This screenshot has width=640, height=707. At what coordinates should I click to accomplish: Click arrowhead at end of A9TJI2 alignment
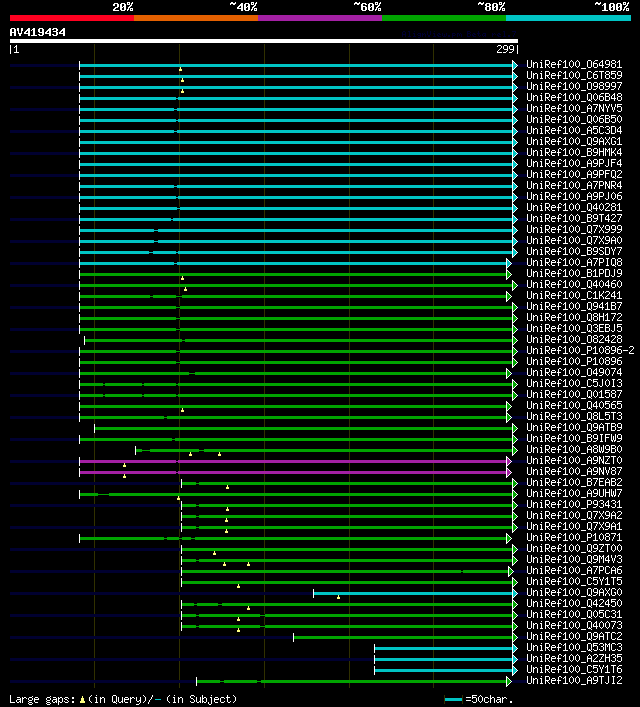(x=509, y=681)
